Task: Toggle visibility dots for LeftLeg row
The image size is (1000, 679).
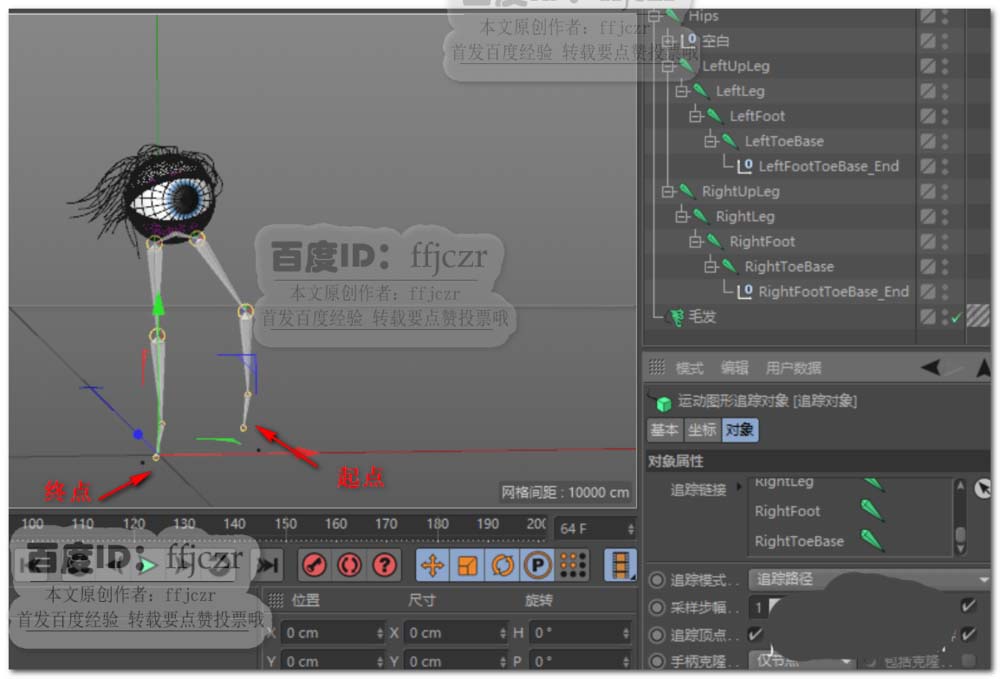Action: (945, 91)
